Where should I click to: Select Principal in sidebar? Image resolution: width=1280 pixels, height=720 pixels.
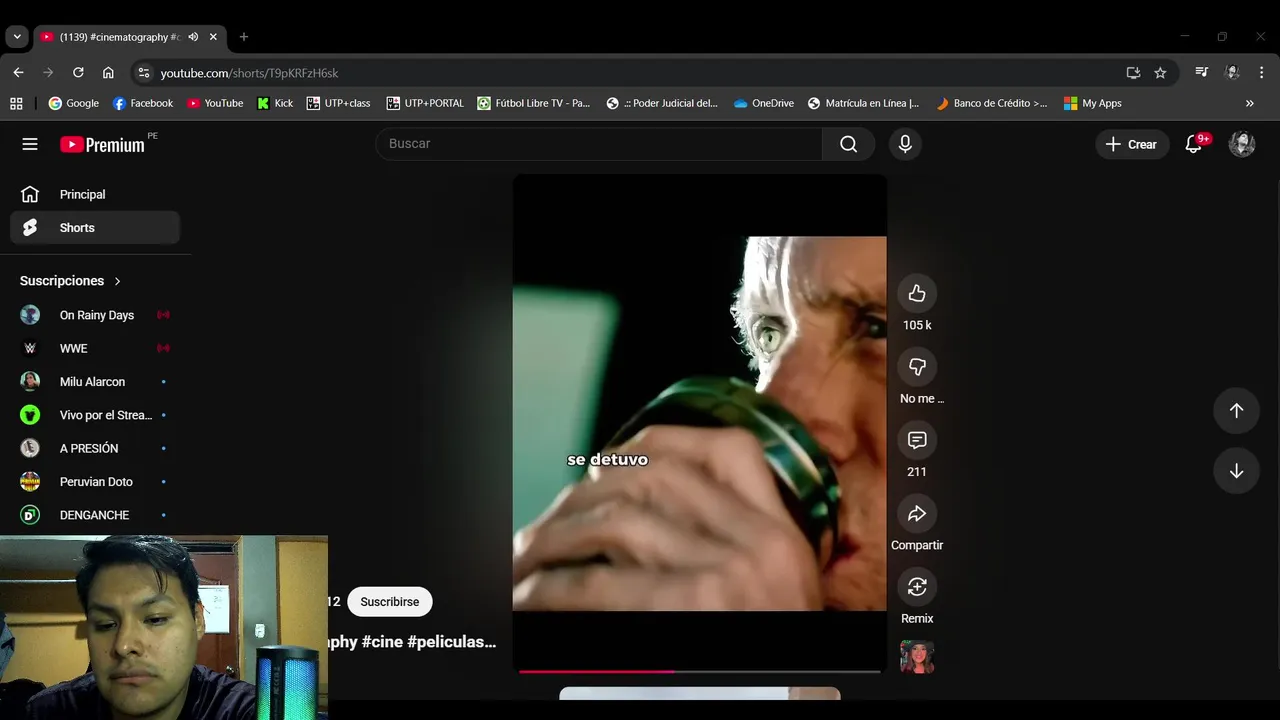95,194
